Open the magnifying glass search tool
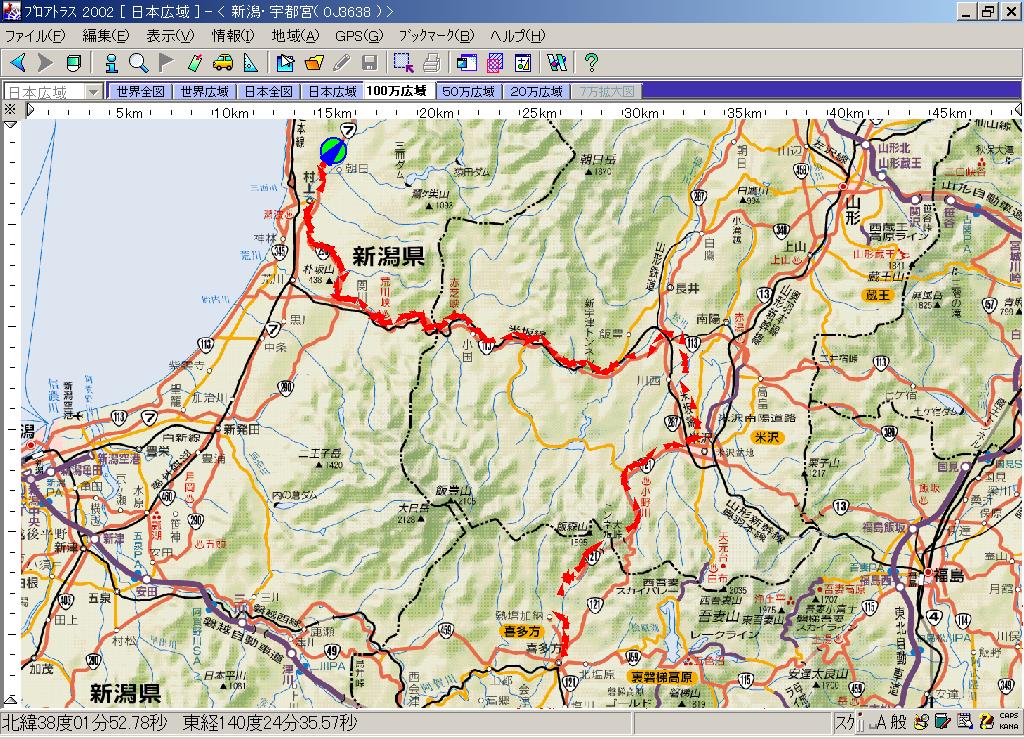This screenshot has height=739, width=1024. (x=138, y=63)
